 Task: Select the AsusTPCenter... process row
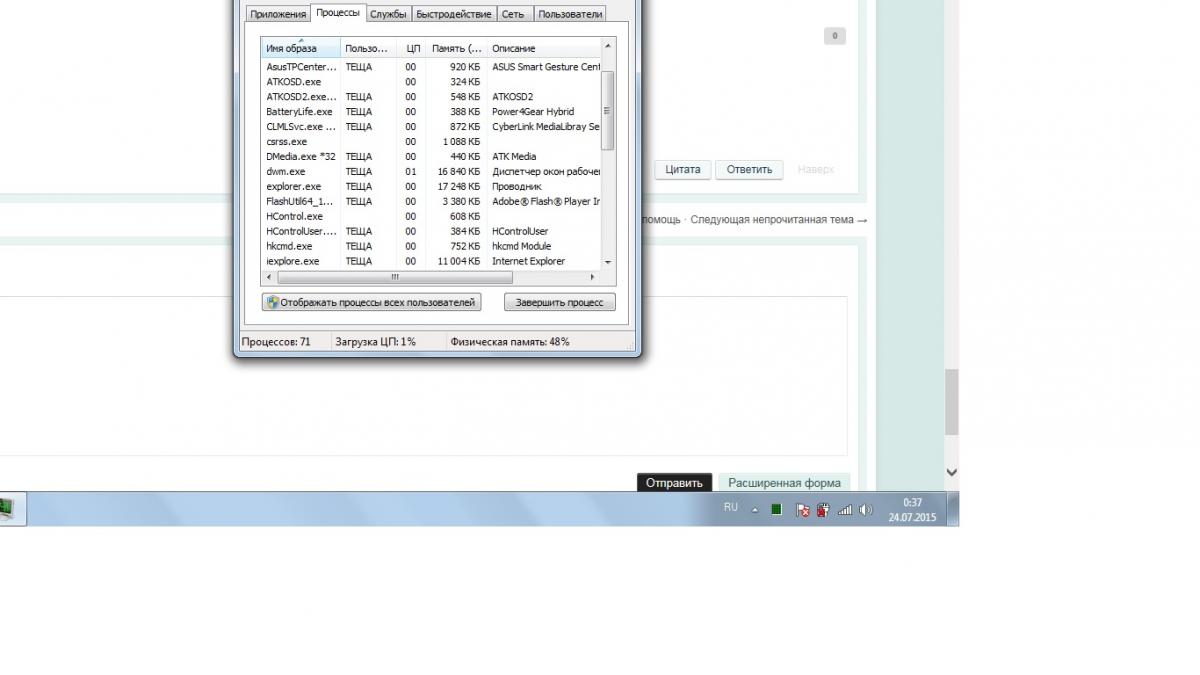(x=431, y=66)
